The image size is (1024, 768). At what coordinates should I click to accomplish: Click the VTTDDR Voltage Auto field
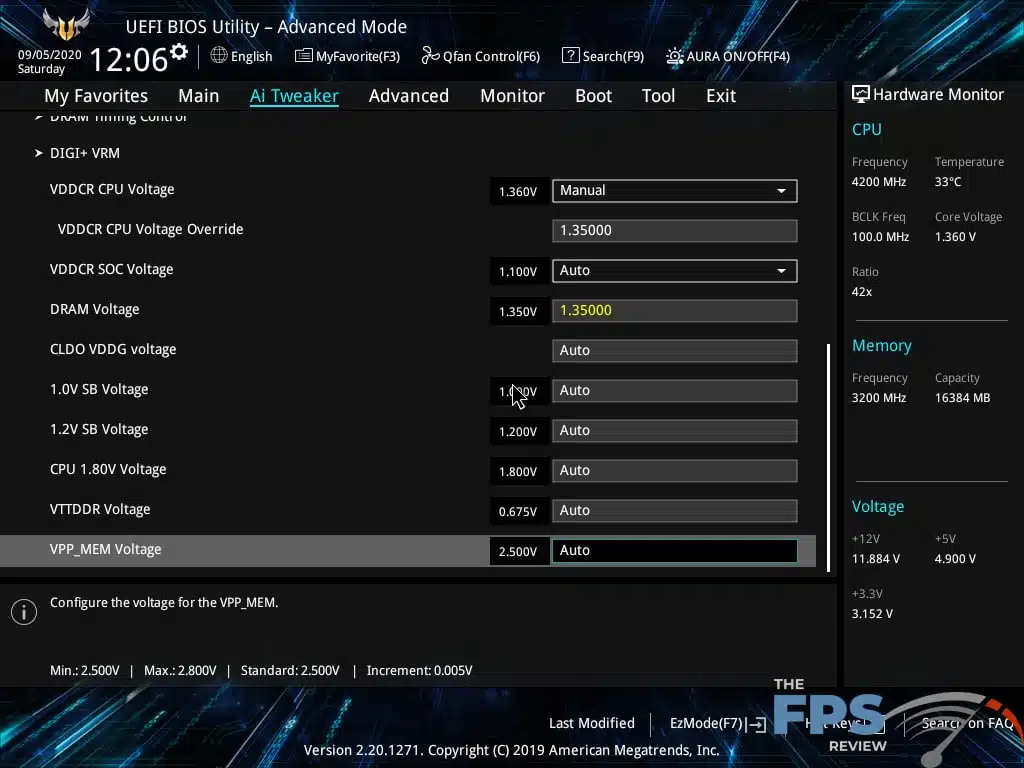click(675, 511)
